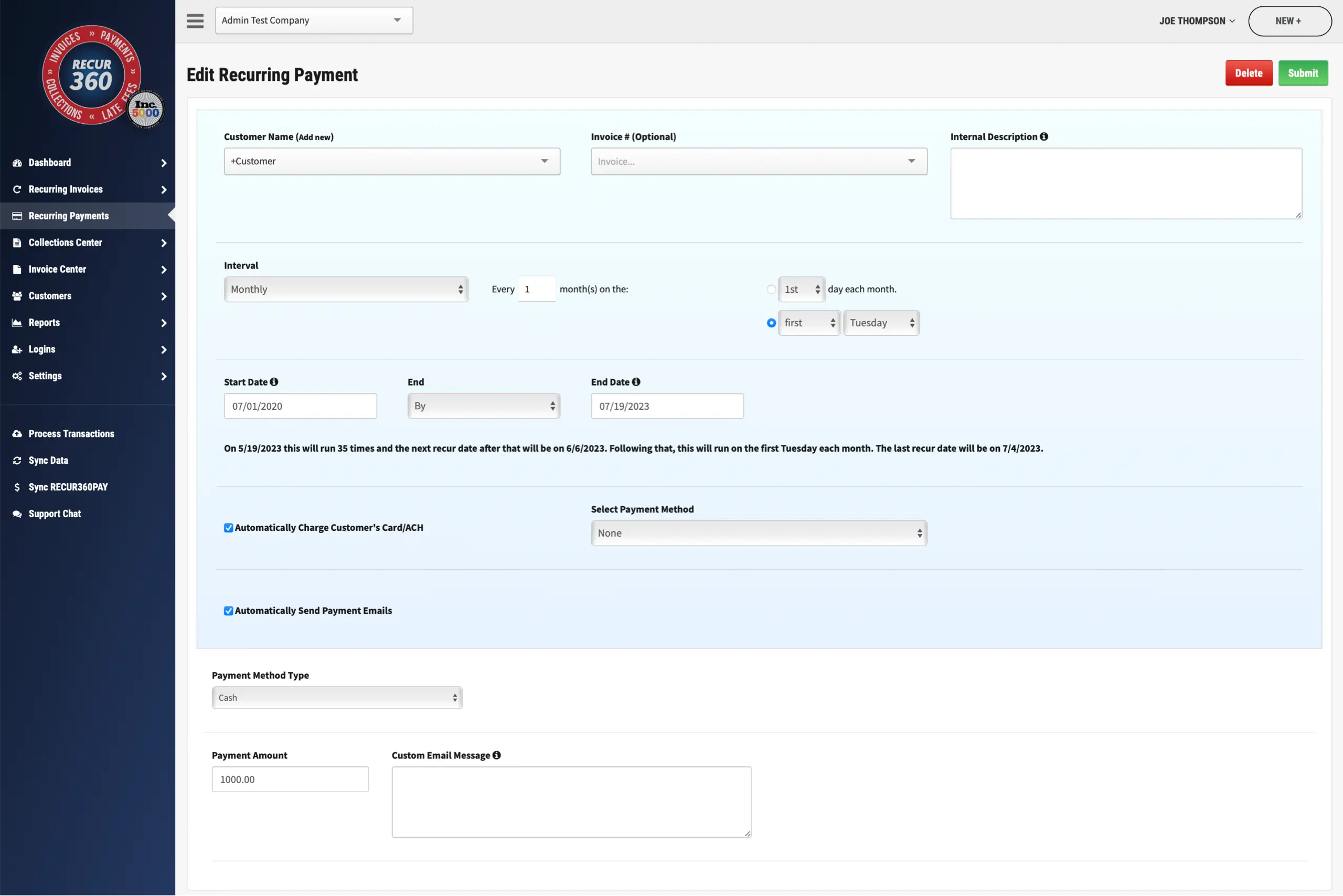Click the Support Chat bubbles icon
Screen dimensions: 1343x896
[x=17, y=514]
